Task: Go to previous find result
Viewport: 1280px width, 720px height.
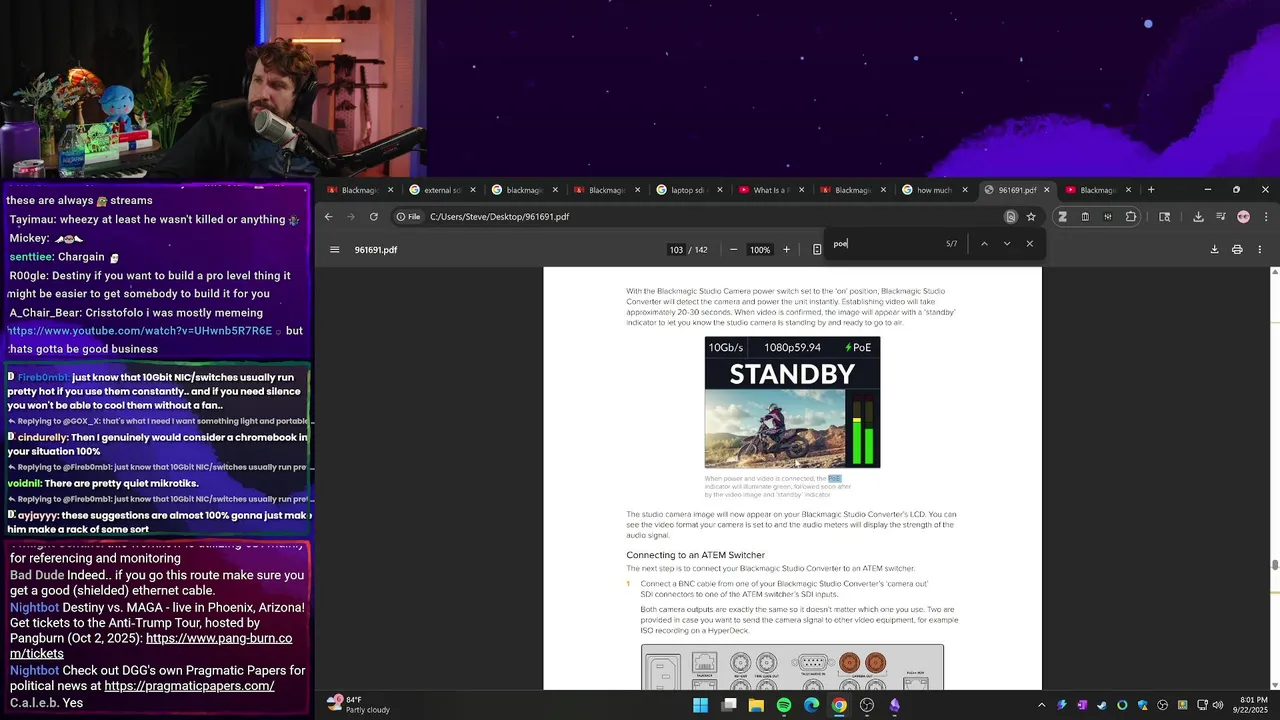Action: pyautogui.click(x=984, y=244)
